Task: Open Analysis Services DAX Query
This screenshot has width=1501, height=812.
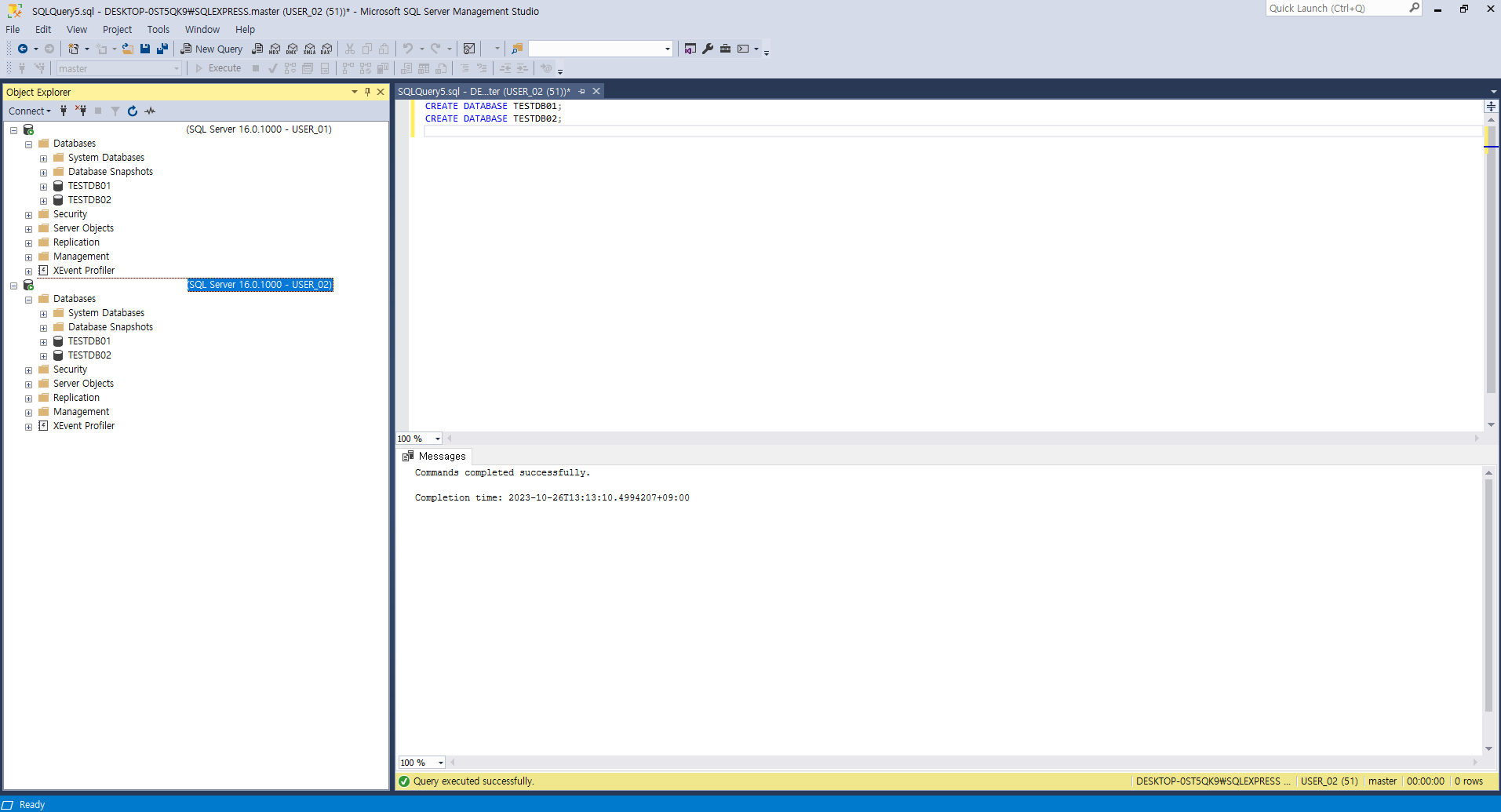Action: coord(326,49)
